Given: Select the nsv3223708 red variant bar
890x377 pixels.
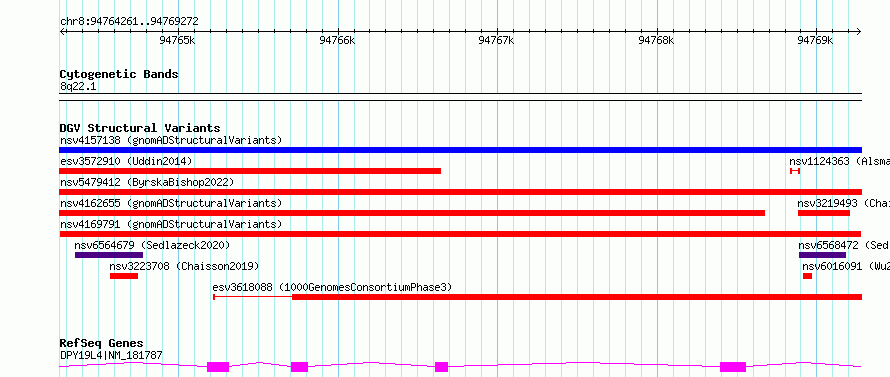Looking at the screenshot, I should pyautogui.click(x=124, y=276).
